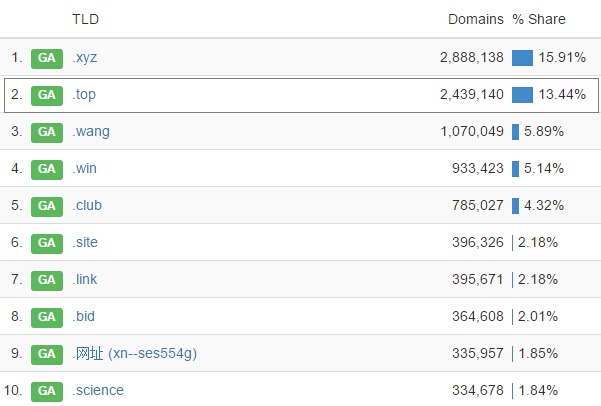The width and height of the screenshot is (601, 406).
Task: Click the GA badge for .site
Action: (47, 243)
